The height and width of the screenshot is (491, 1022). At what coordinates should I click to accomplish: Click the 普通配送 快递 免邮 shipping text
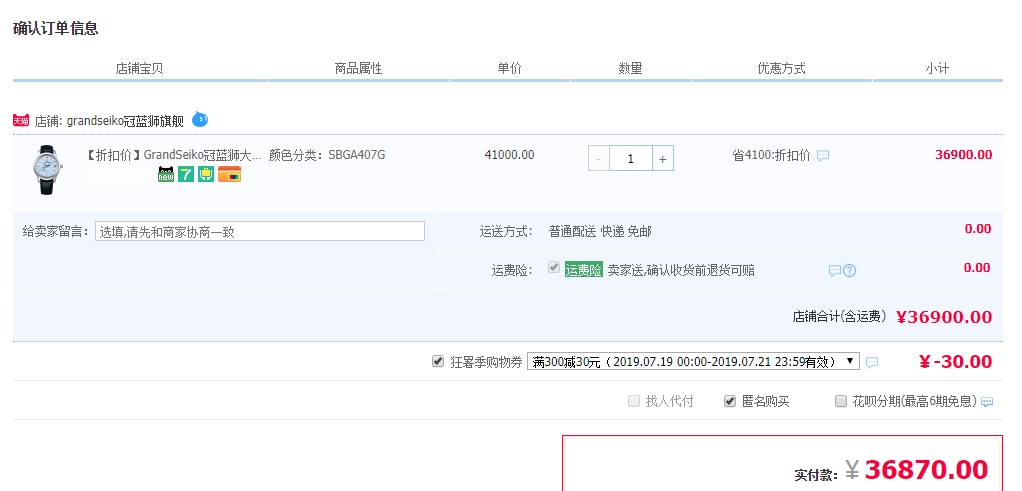[x=600, y=231]
